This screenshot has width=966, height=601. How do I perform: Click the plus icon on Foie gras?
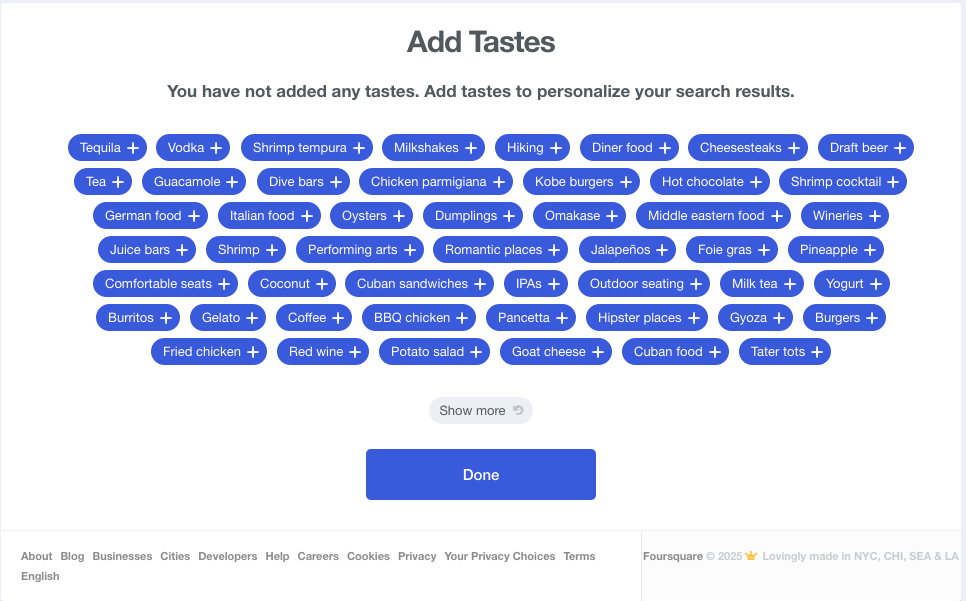[764, 250]
